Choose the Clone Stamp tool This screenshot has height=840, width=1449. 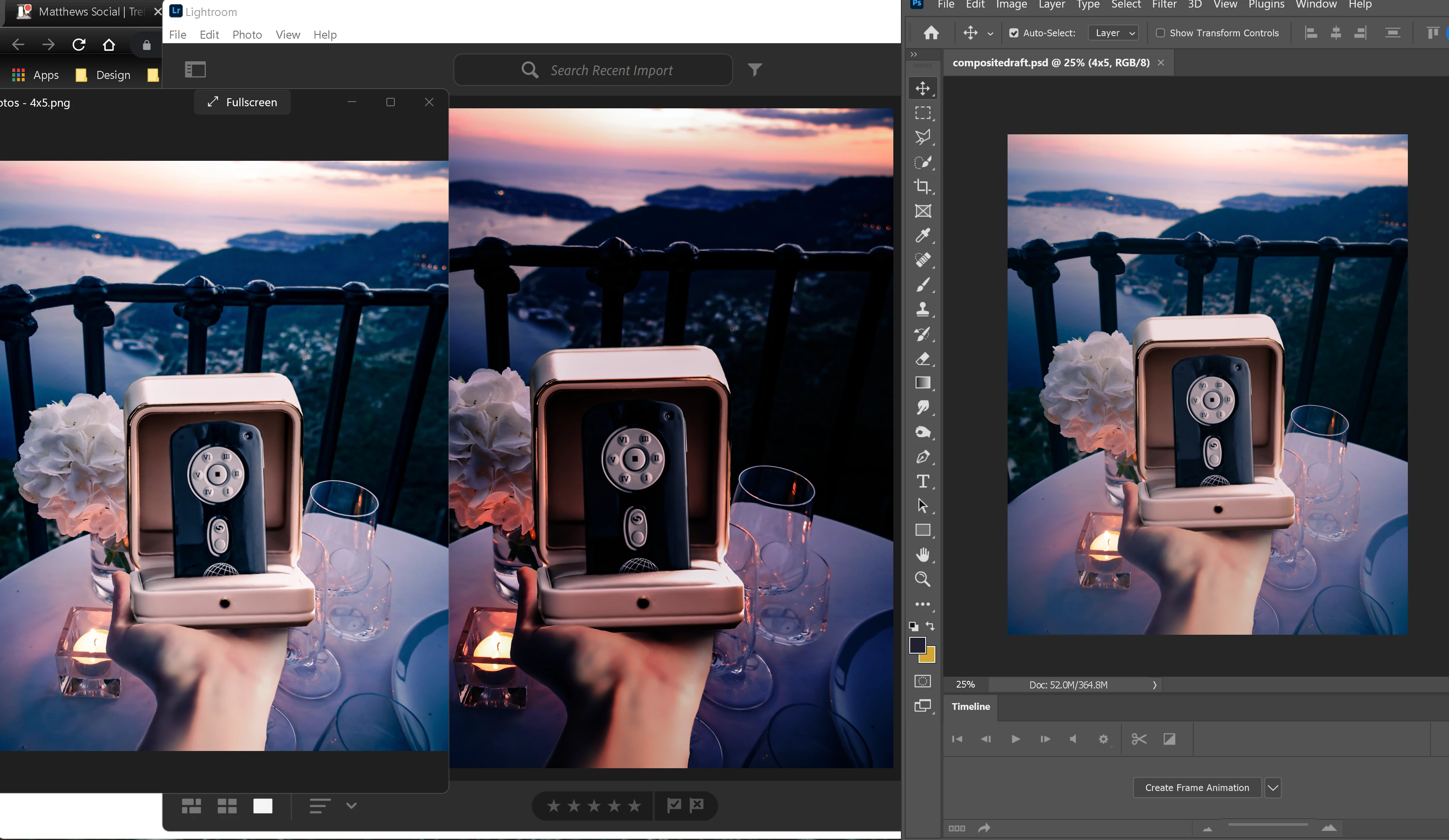click(922, 309)
